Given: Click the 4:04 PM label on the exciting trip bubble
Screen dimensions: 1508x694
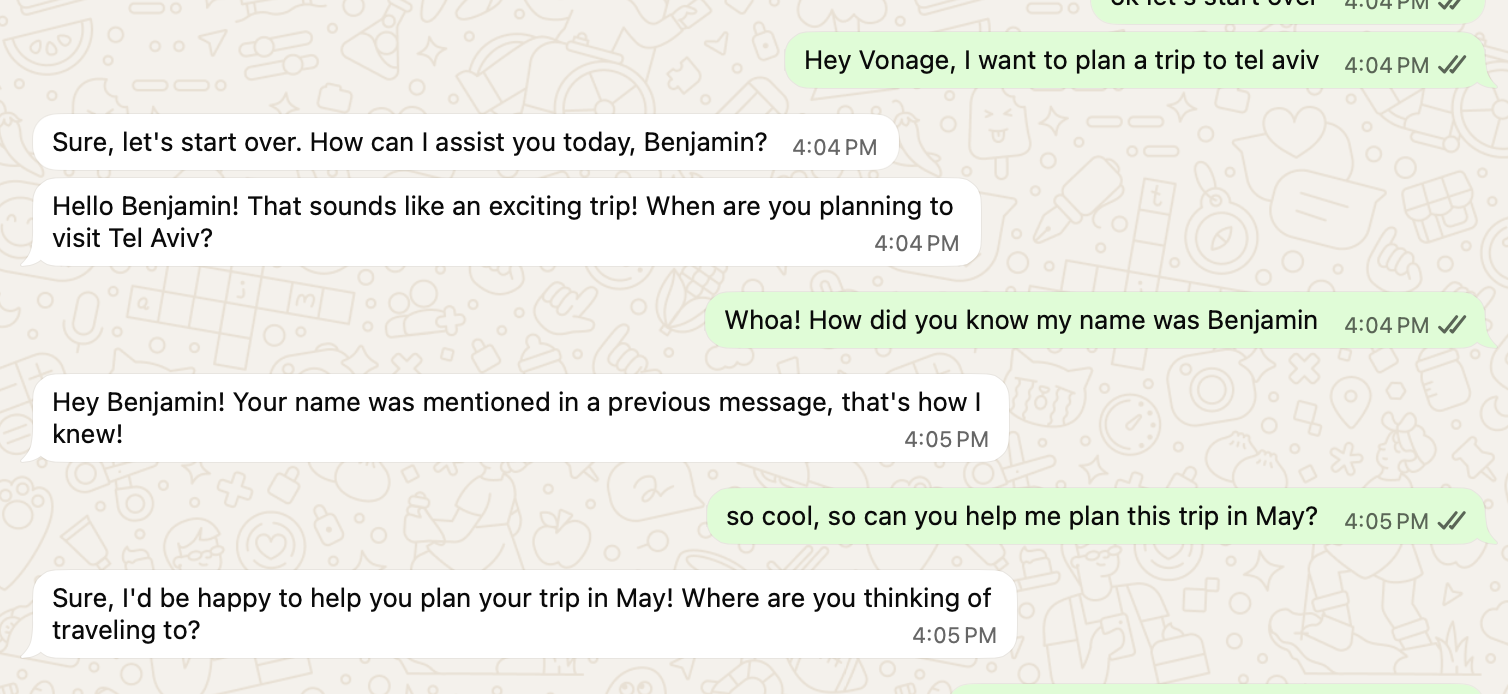Looking at the screenshot, I should [916, 243].
